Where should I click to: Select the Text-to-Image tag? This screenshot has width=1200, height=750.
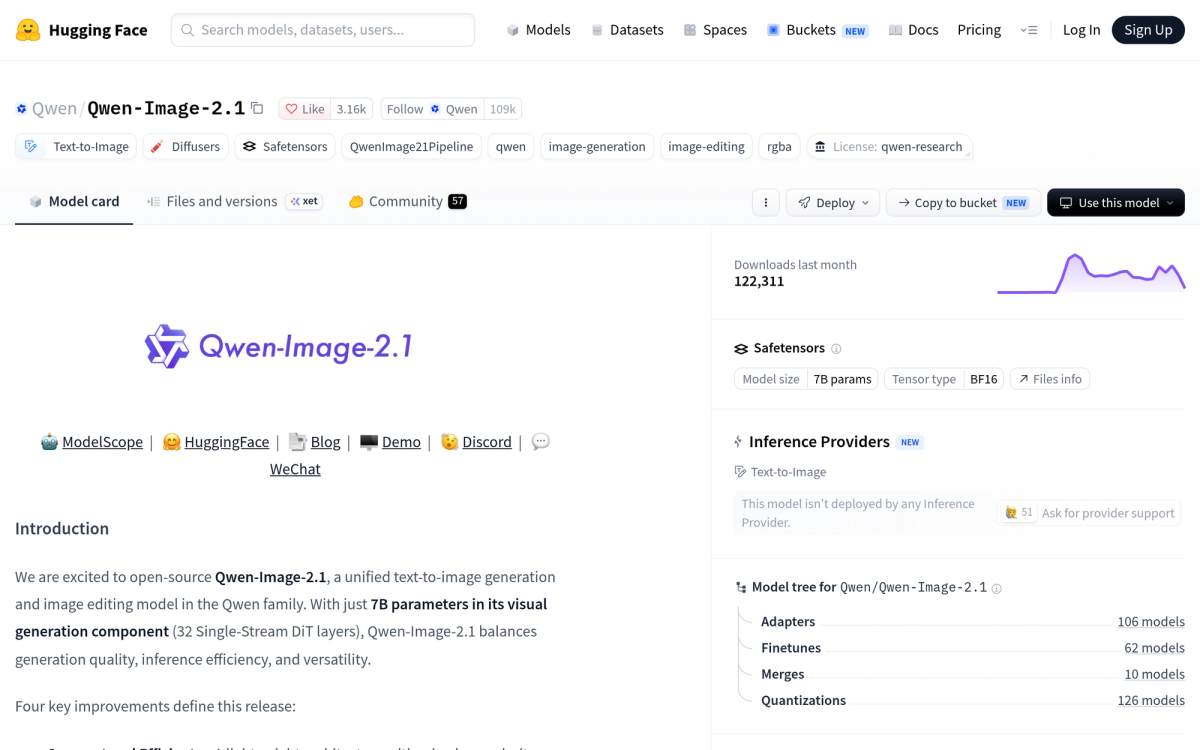(x=76, y=146)
